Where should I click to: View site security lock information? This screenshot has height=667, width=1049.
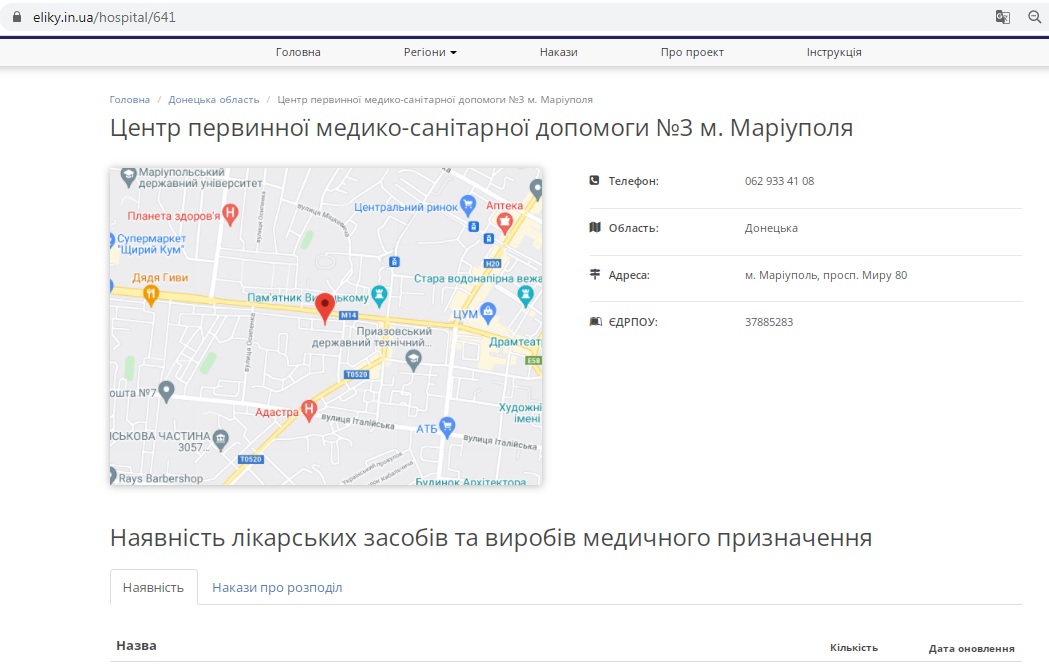pyautogui.click(x=15, y=17)
